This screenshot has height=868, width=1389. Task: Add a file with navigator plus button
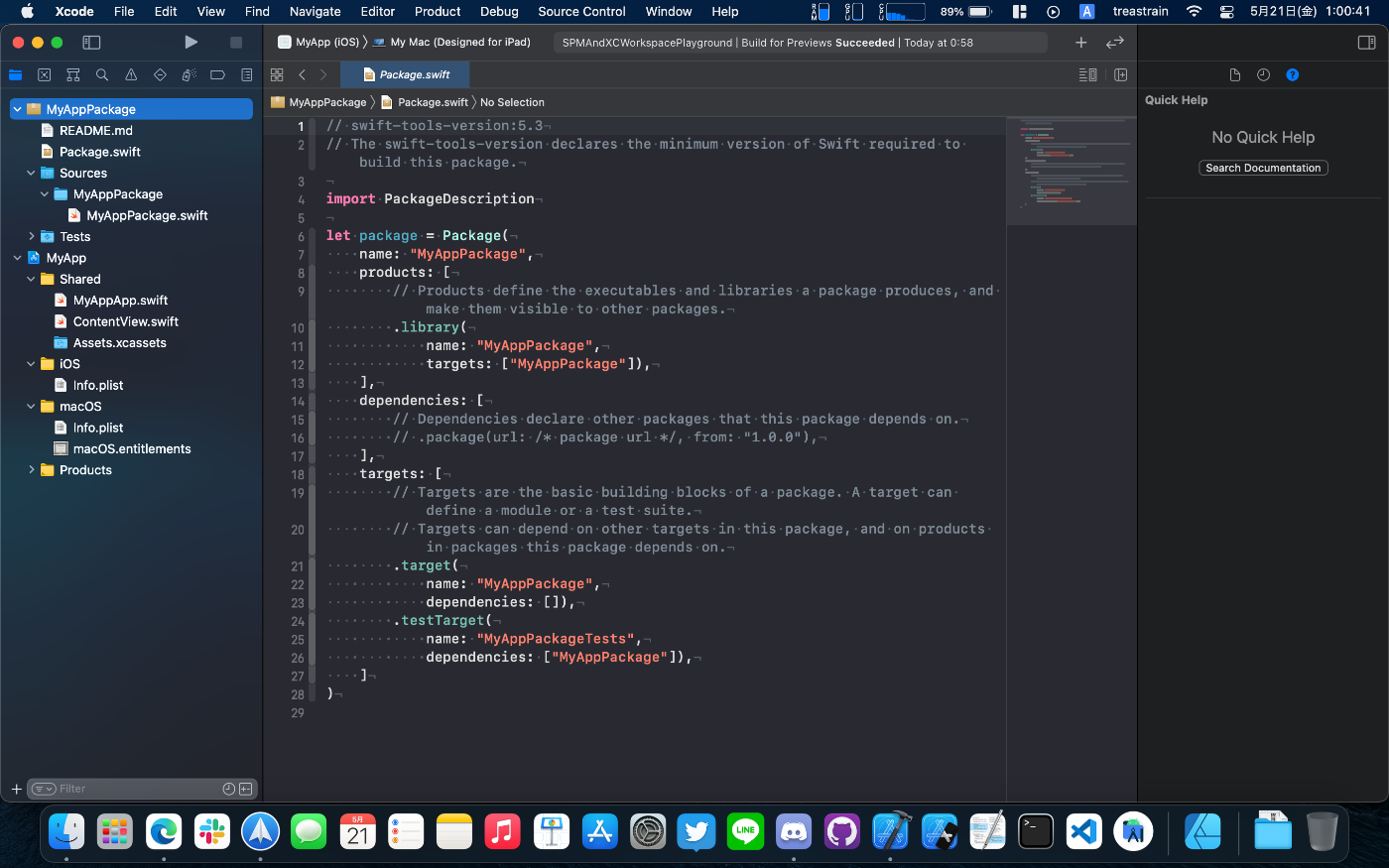[x=16, y=789]
